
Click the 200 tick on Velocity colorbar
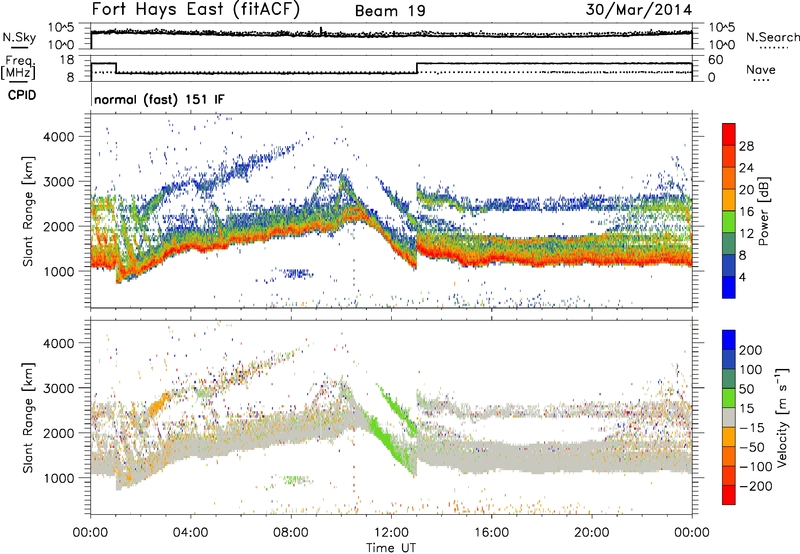pyautogui.click(x=751, y=350)
